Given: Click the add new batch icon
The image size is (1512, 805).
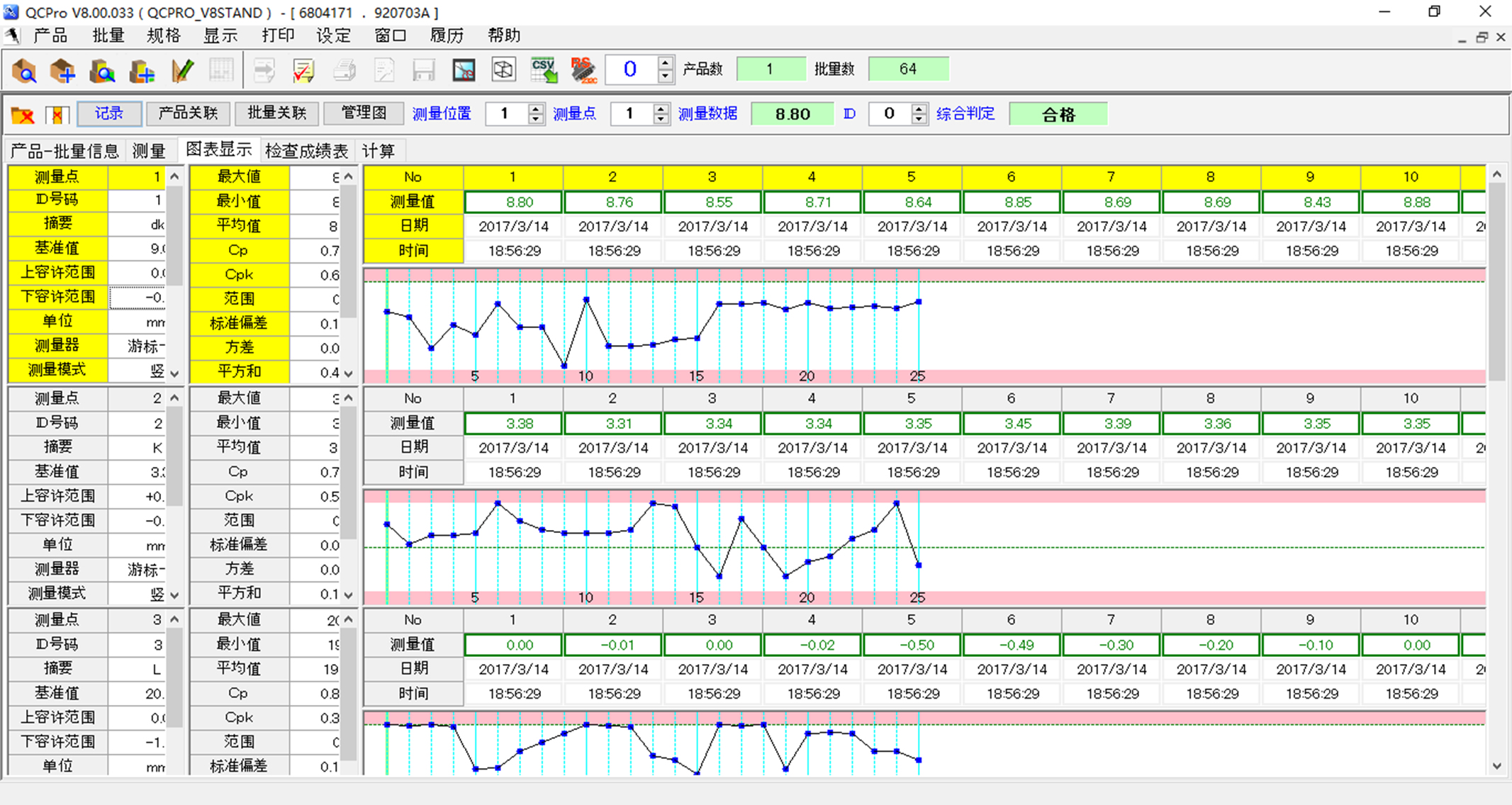Looking at the screenshot, I should 142,70.
